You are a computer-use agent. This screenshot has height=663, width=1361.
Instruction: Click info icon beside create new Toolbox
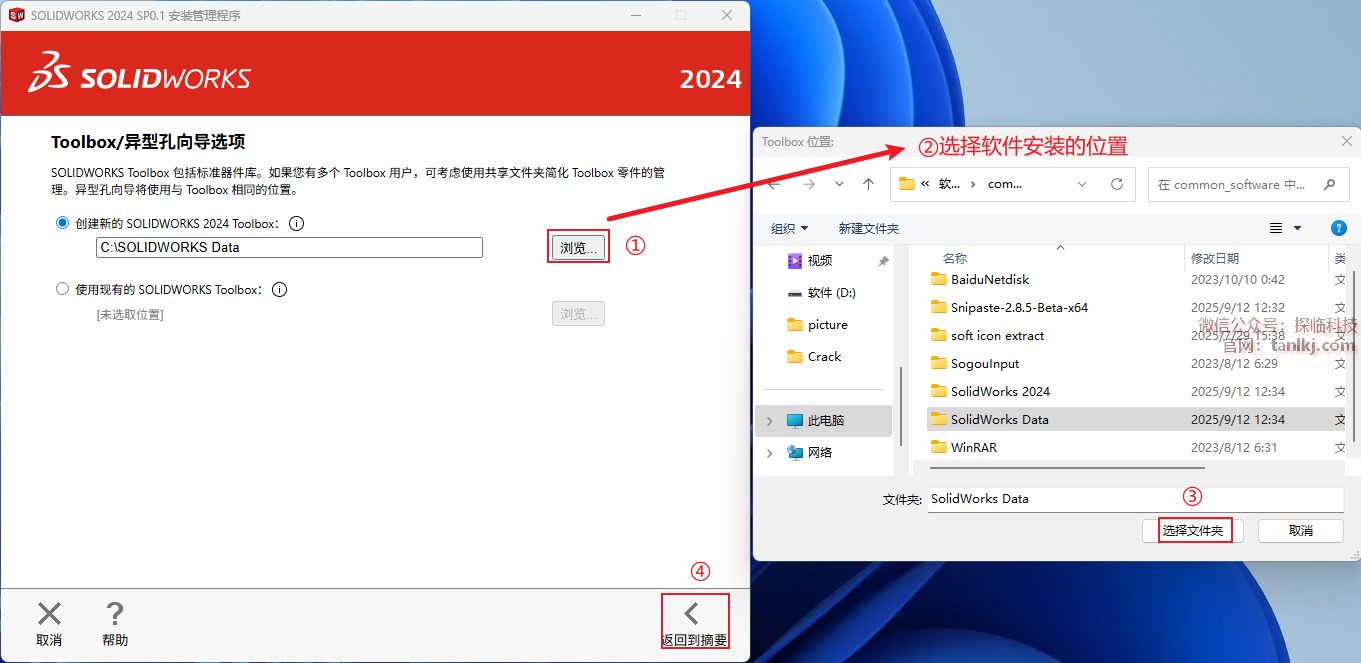pos(296,224)
